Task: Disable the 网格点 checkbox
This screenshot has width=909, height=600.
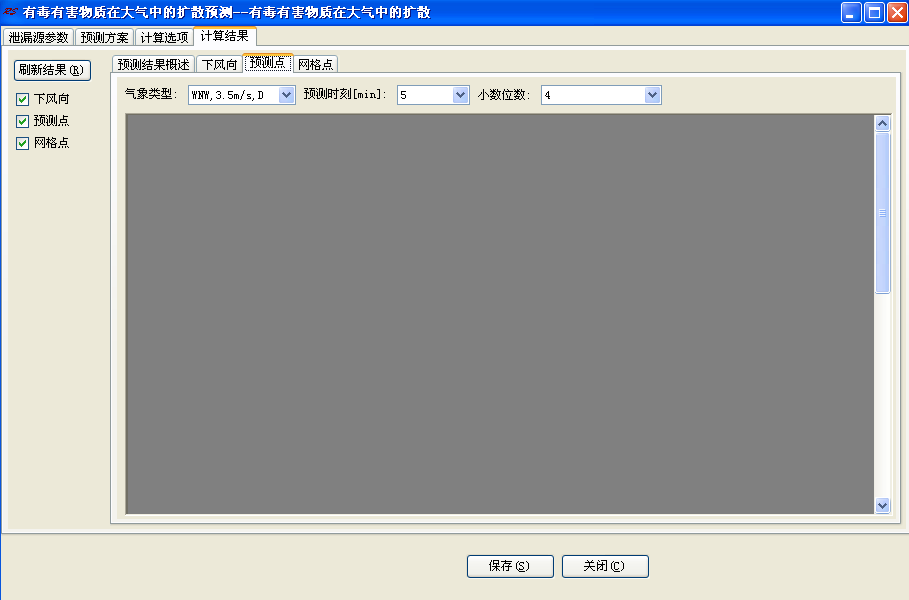Action: (23, 143)
